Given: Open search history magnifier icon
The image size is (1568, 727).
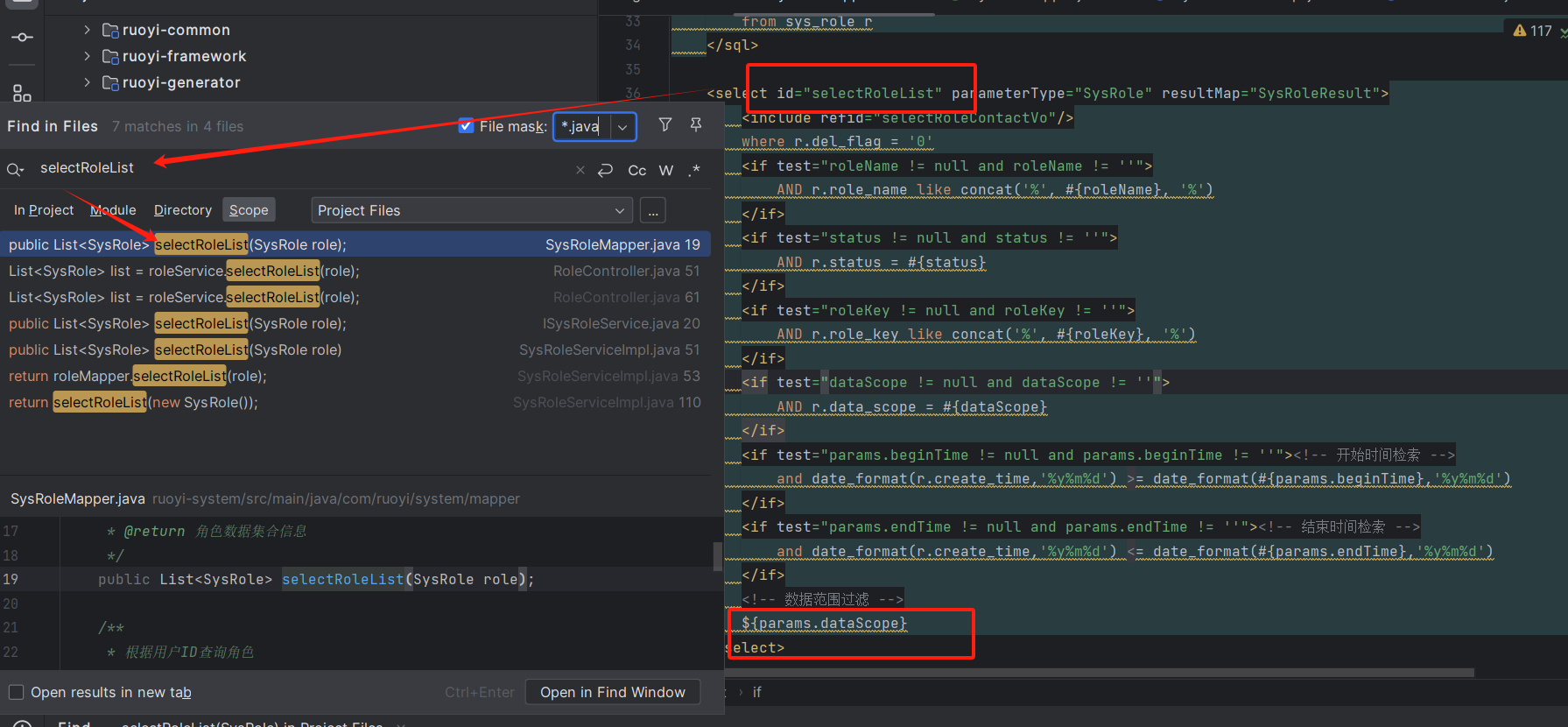Looking at the screenshot, I should tap(16, 169).
